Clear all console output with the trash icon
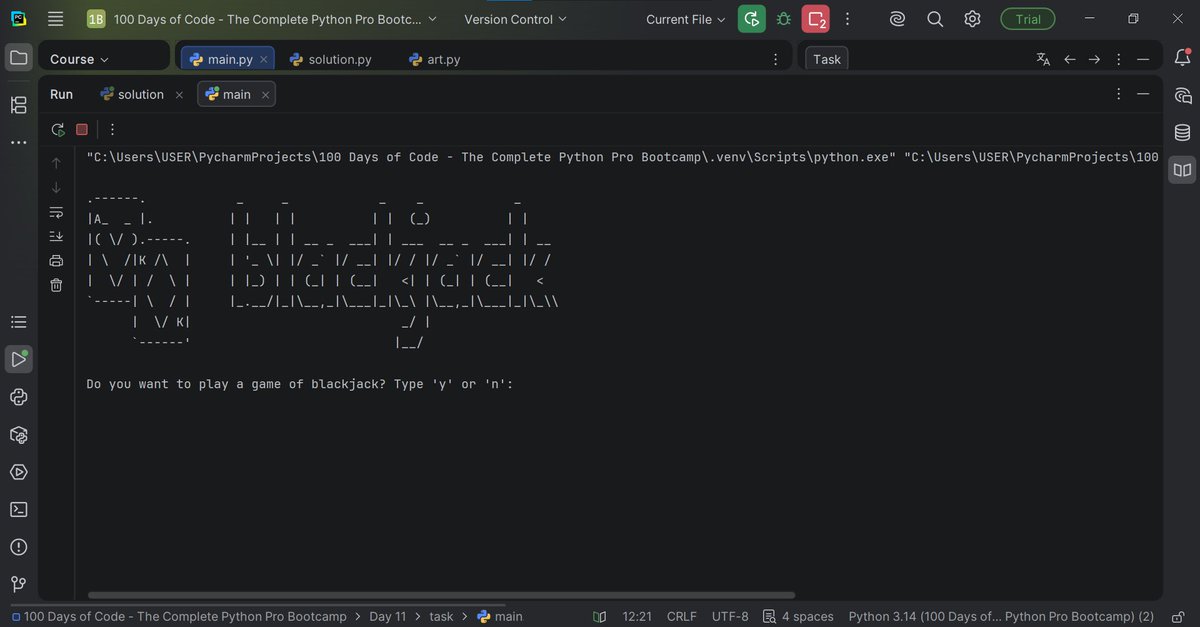The image size is (1200, 627). [56, 284]
